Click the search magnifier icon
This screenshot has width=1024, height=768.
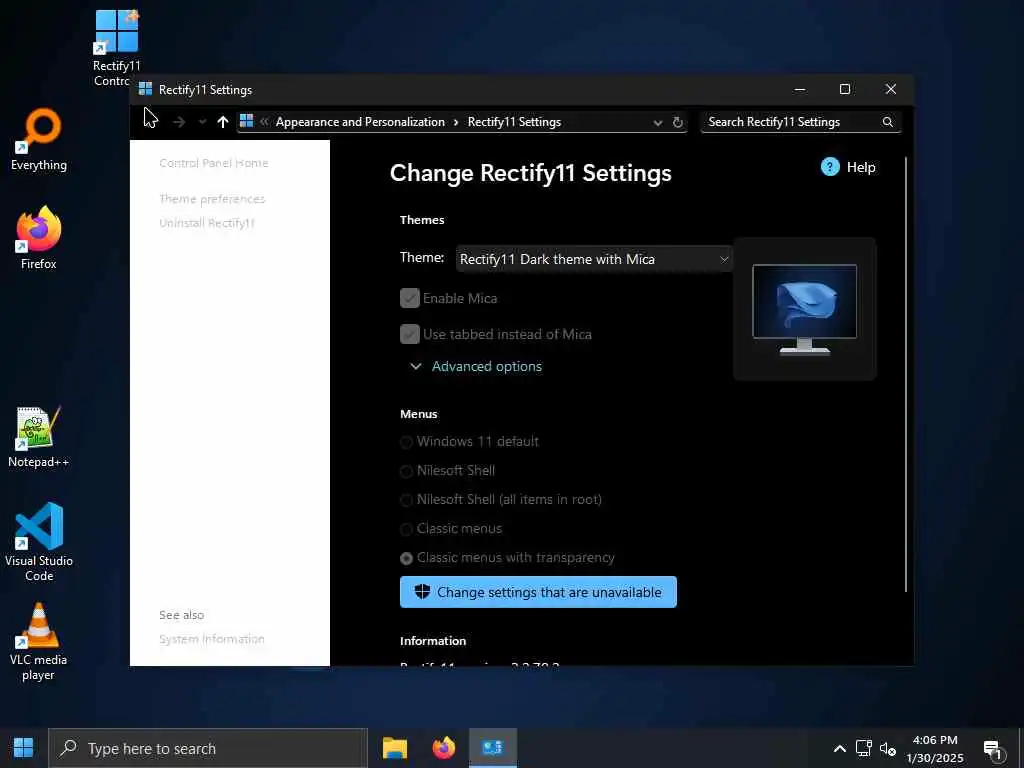tap(888, 122)
